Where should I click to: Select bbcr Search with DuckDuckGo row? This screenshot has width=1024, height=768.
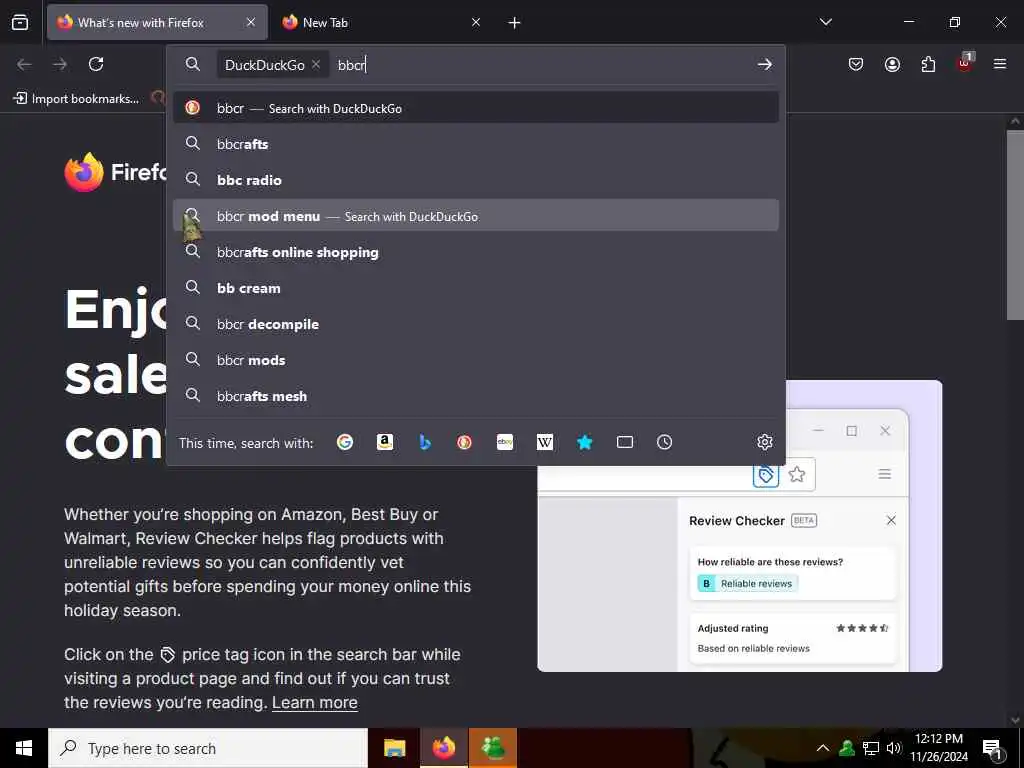click(475, 108)
